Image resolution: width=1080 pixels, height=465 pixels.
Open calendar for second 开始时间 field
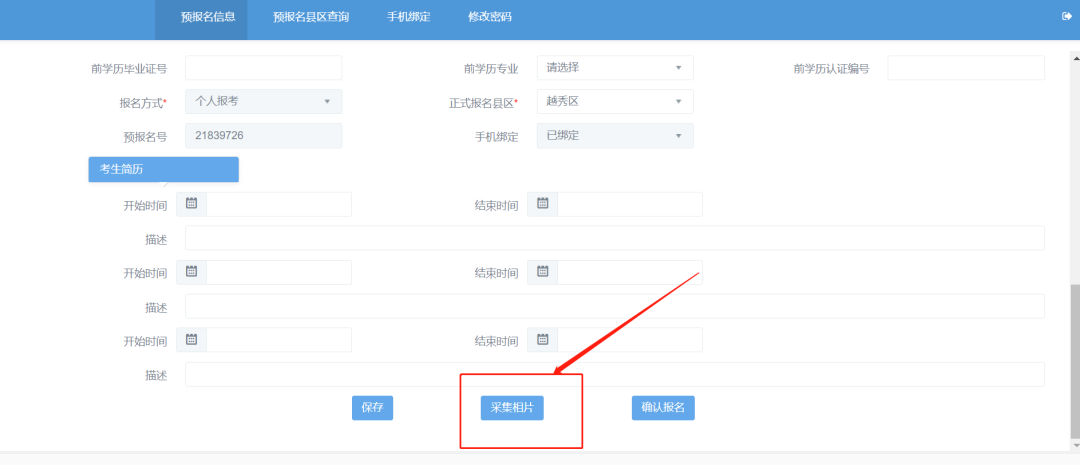(191, 272)
